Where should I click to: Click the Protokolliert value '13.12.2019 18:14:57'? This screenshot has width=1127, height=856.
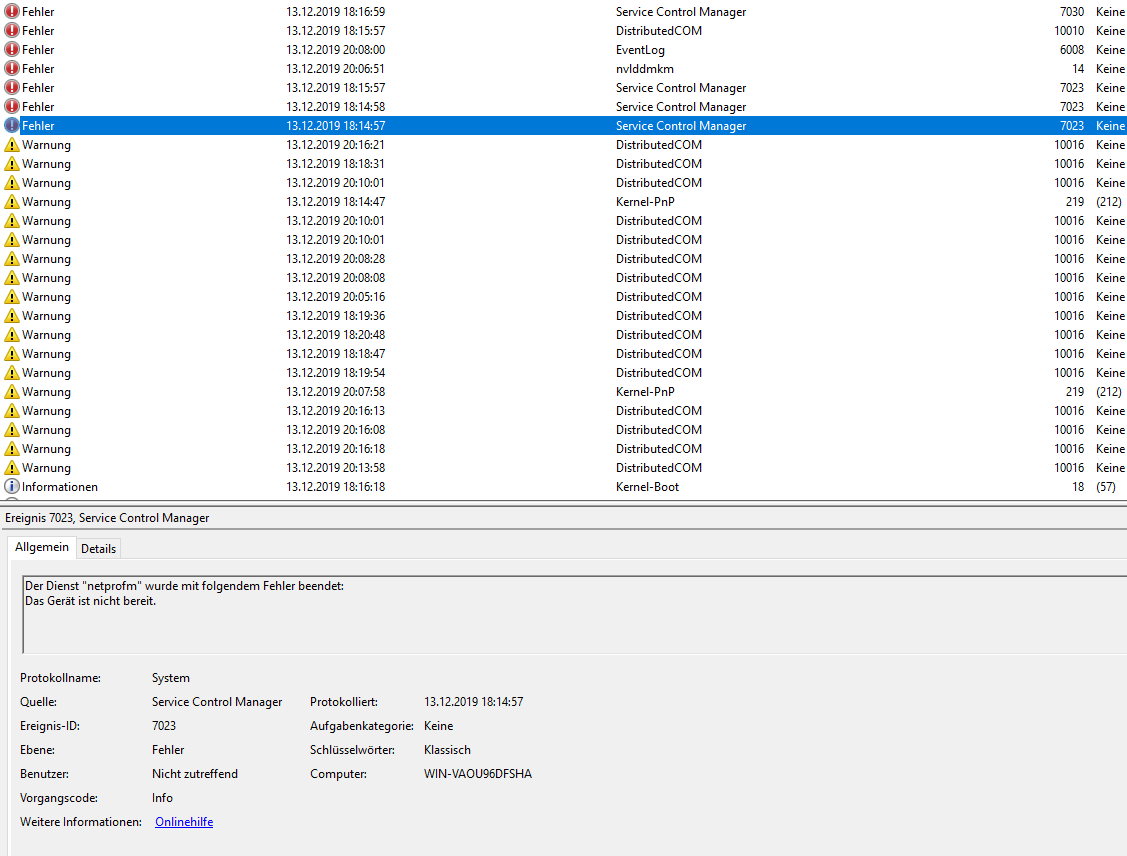[474, 701]
